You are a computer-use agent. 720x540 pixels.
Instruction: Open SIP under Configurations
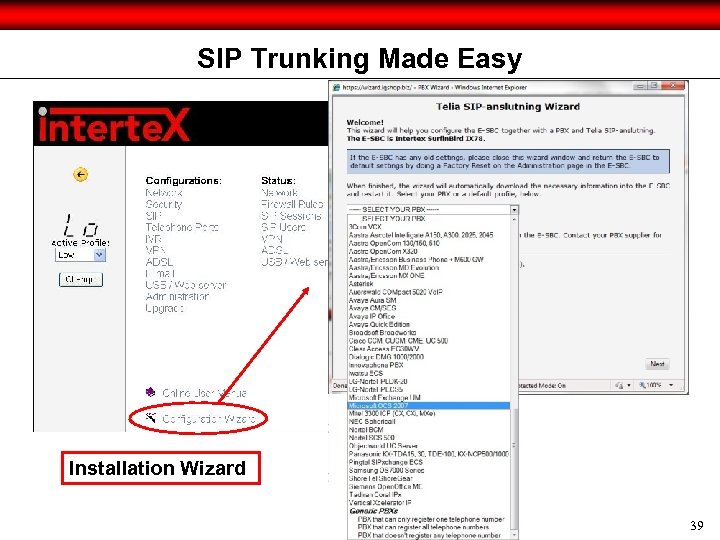[x=153, y=216]
